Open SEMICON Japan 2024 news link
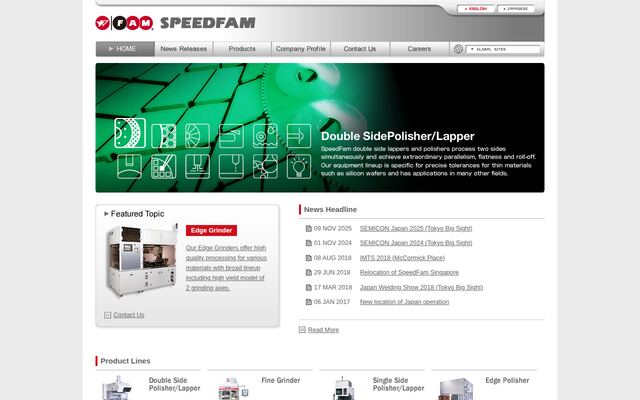The width and height of the screenshot is (640, 400). coord(416,243)
